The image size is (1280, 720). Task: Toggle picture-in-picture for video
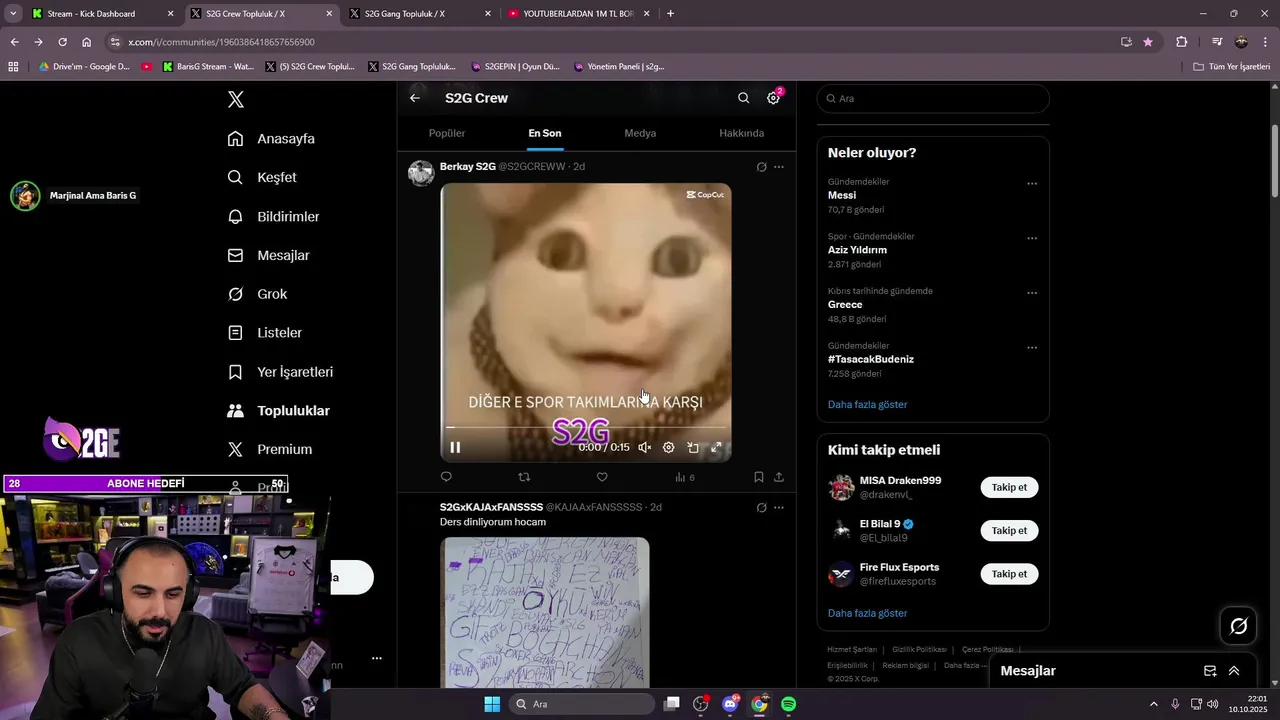pyautogui.click(x=693, y=448)
